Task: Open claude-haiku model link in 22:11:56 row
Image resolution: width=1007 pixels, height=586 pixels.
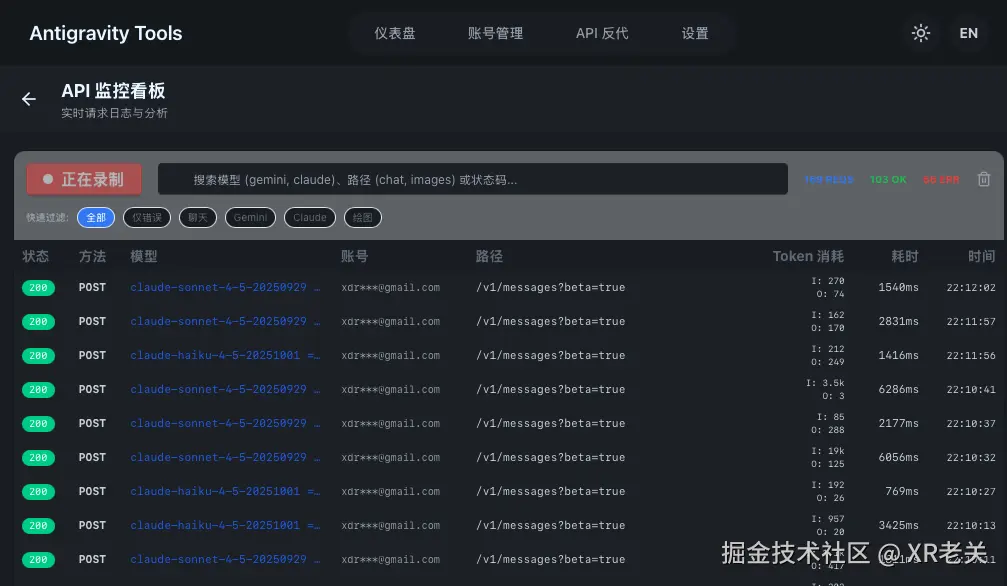Action: [x=225, y=355]
